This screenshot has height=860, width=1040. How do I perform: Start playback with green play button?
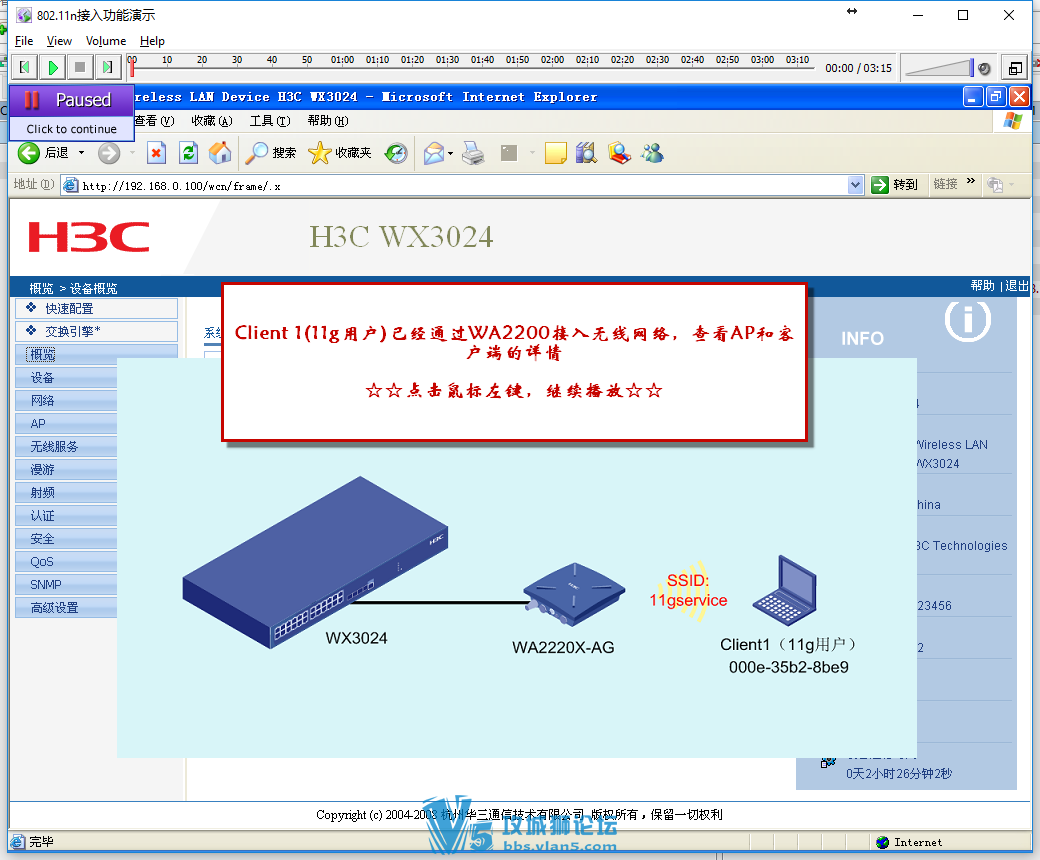coord(52,67)
